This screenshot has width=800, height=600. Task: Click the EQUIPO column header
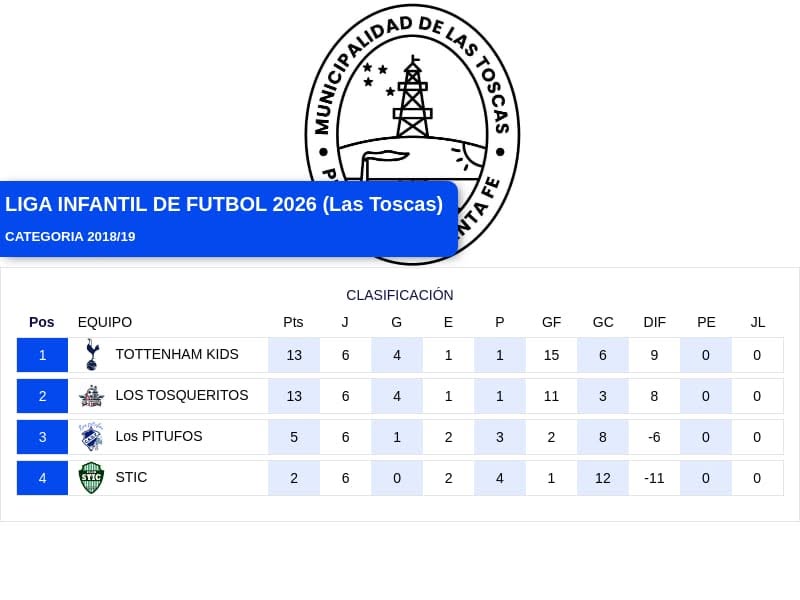click(x=105, y=322)
